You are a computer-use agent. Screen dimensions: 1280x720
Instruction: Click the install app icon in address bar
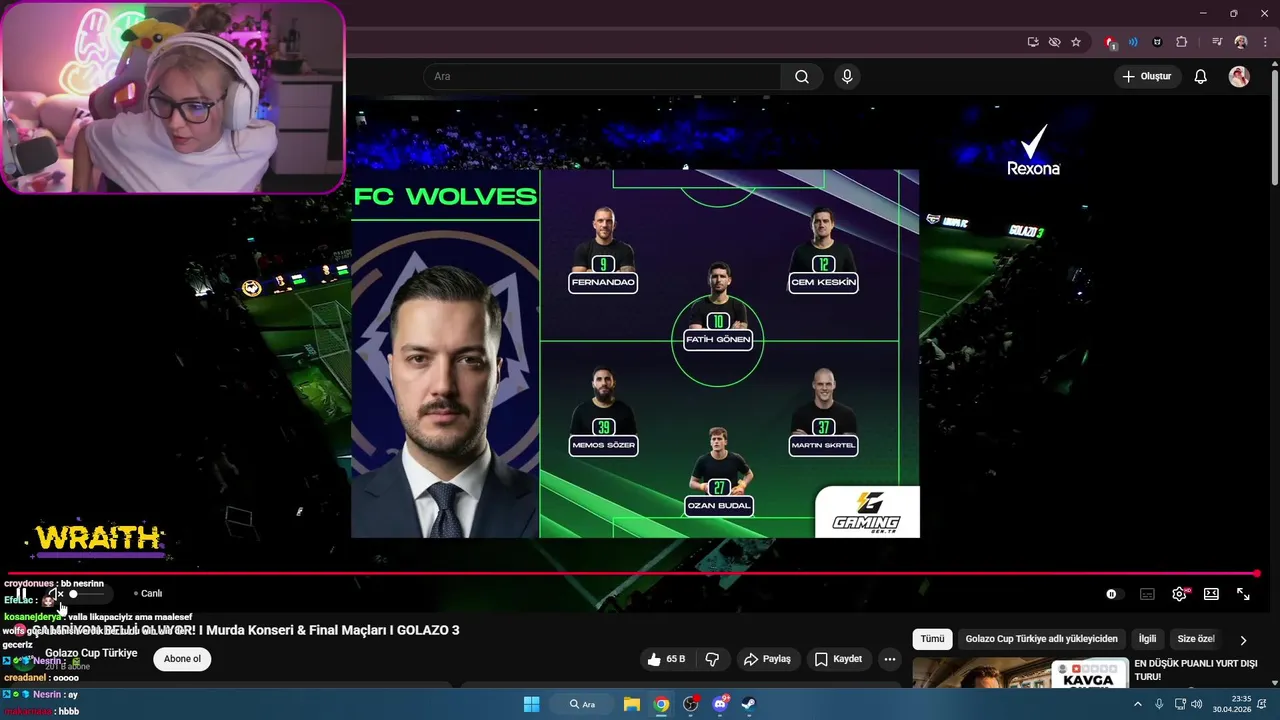(x=1033, y=42)
